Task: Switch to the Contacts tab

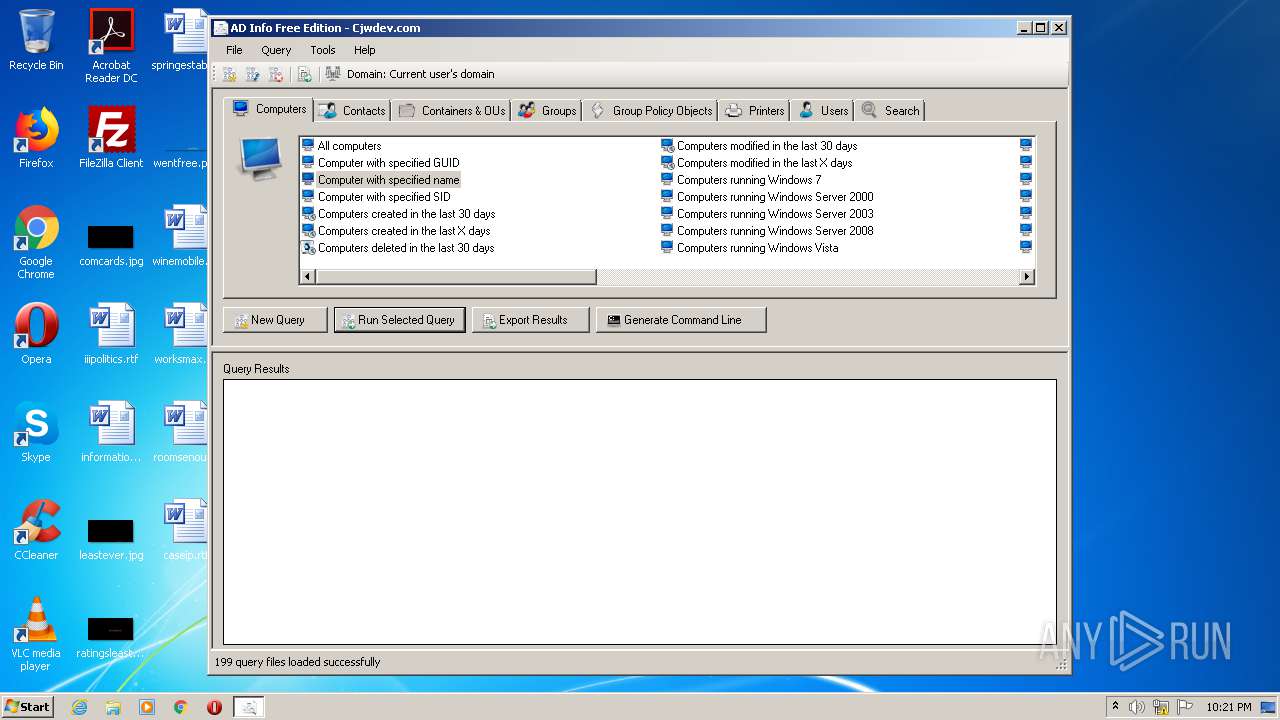Action: click(352, 111)
